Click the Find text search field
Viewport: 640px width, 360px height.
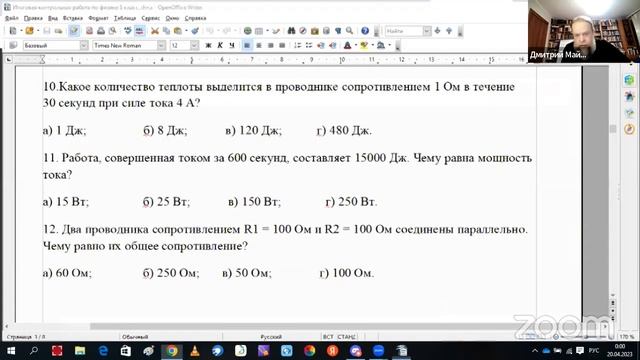pos(404,31)
